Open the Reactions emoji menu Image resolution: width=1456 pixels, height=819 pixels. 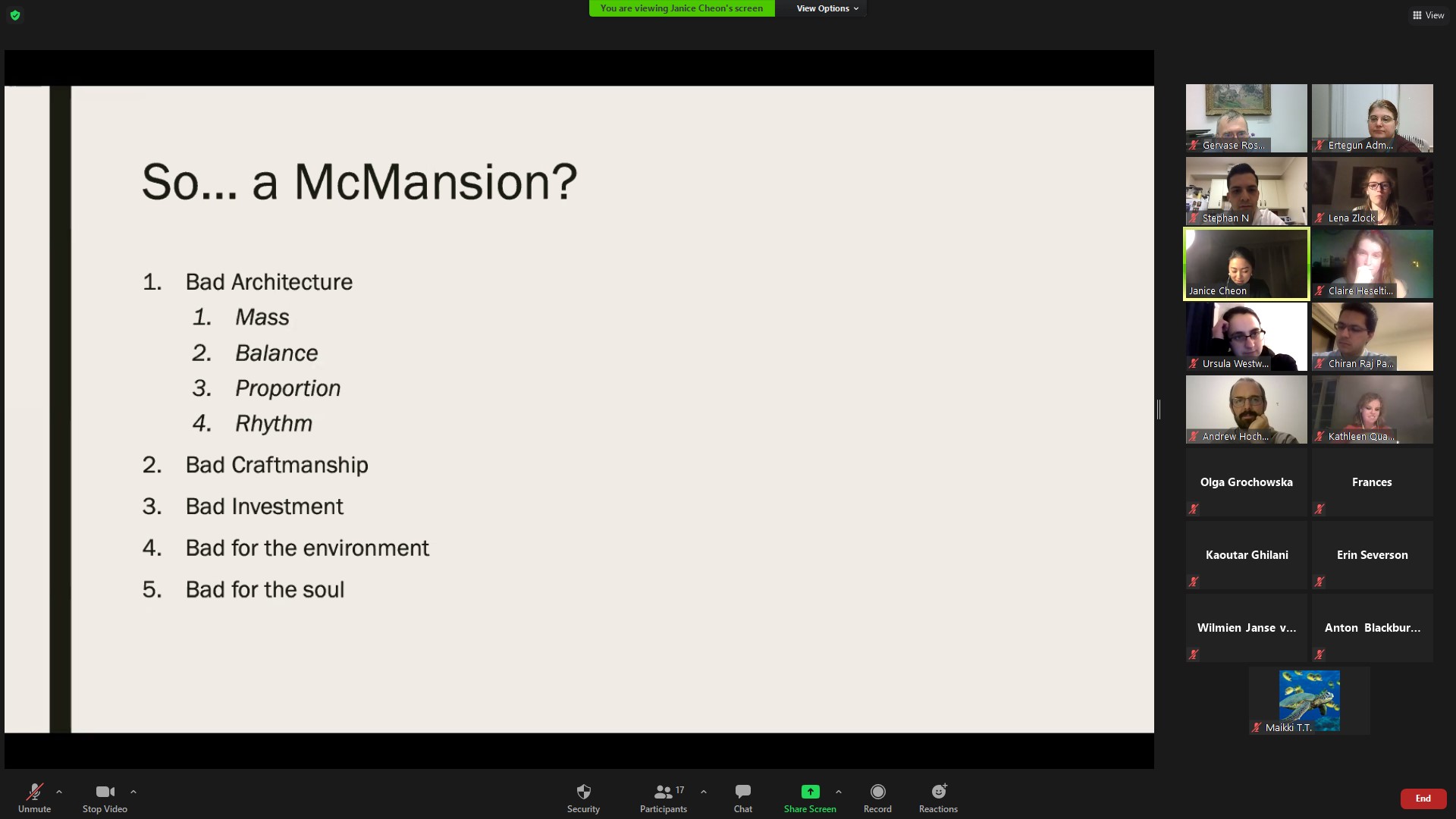point(938,798)
